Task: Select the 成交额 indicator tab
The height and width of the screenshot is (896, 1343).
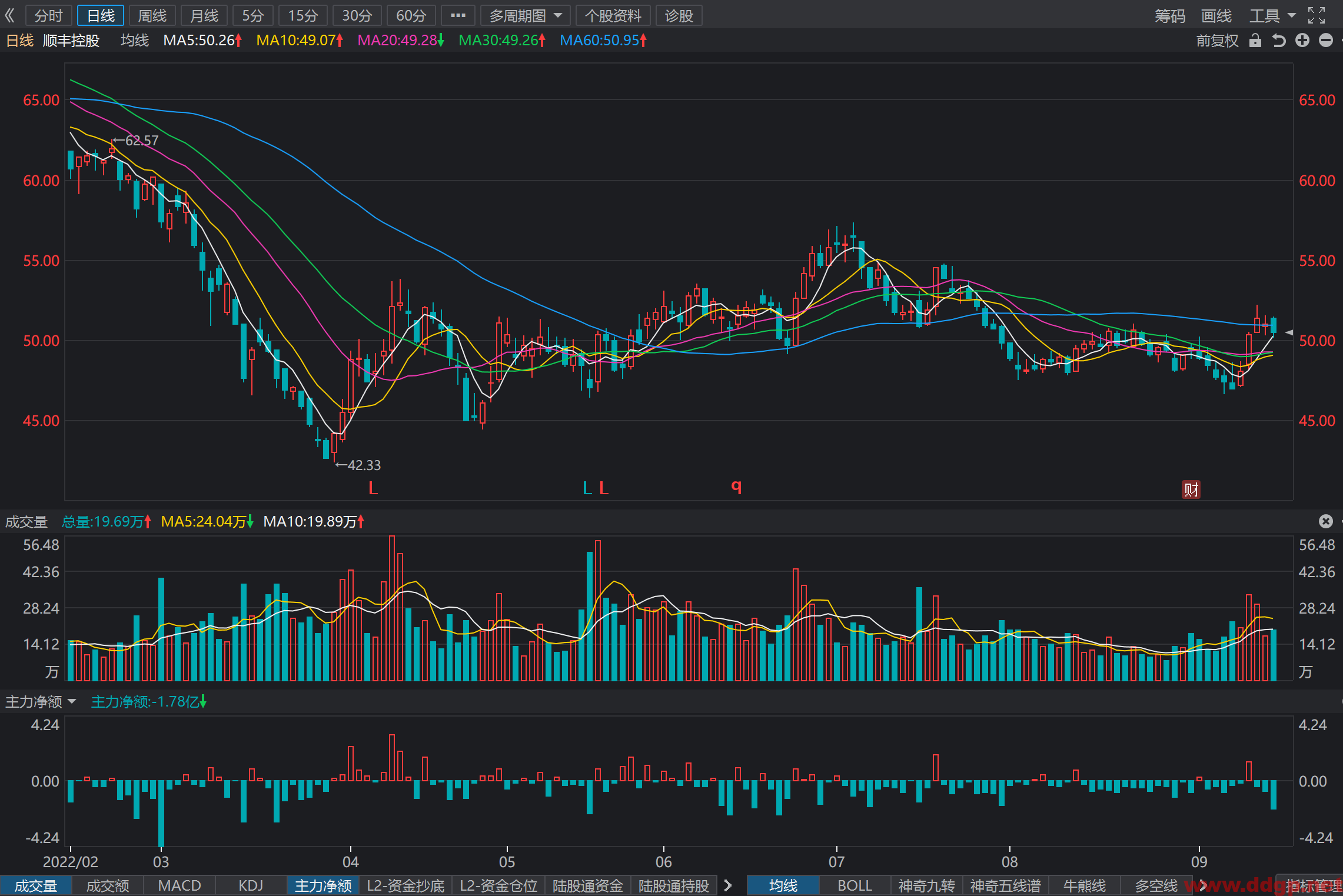Action: point(108,885)
